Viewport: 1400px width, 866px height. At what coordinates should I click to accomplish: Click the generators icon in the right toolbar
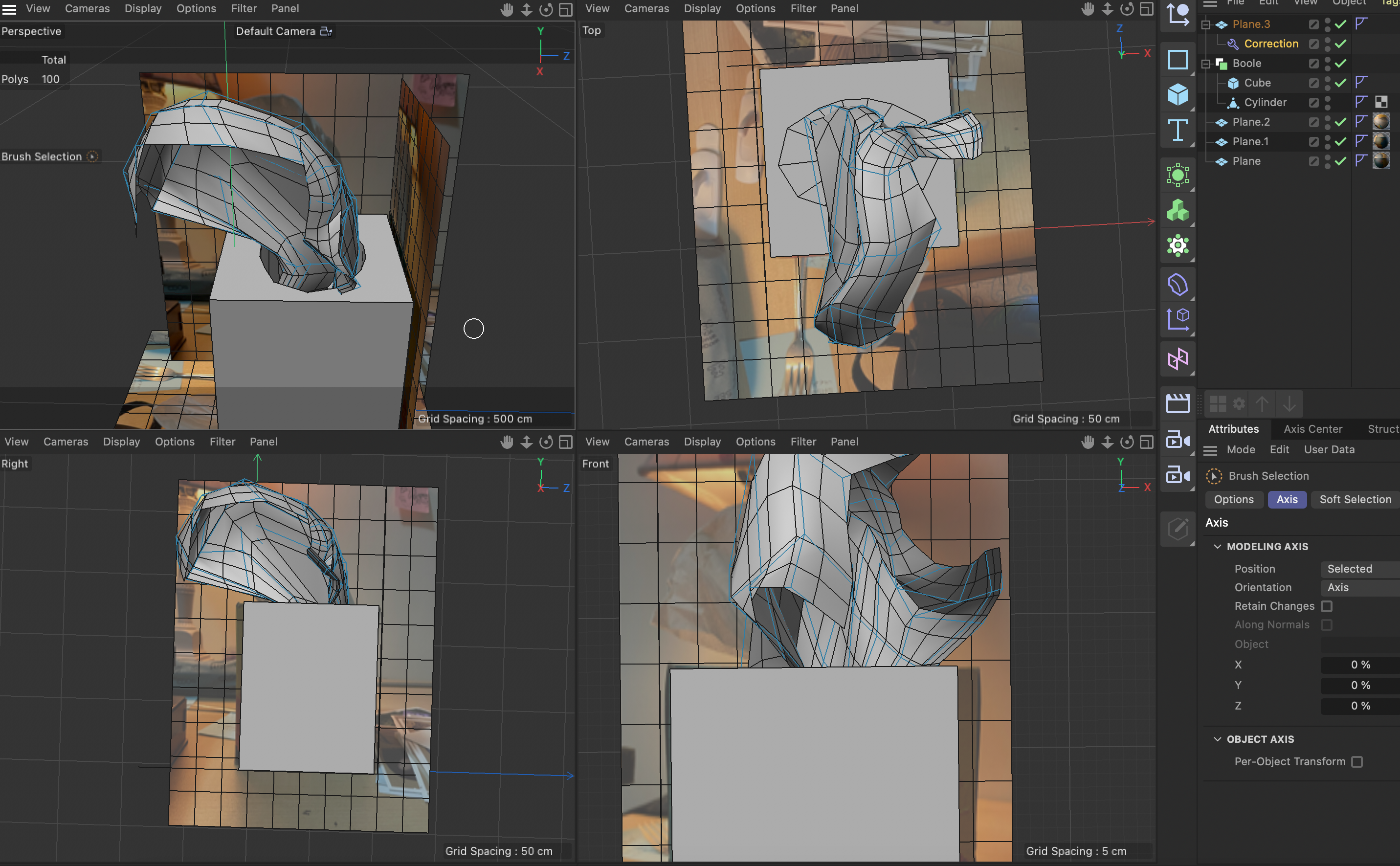[x=1178, y=211]
